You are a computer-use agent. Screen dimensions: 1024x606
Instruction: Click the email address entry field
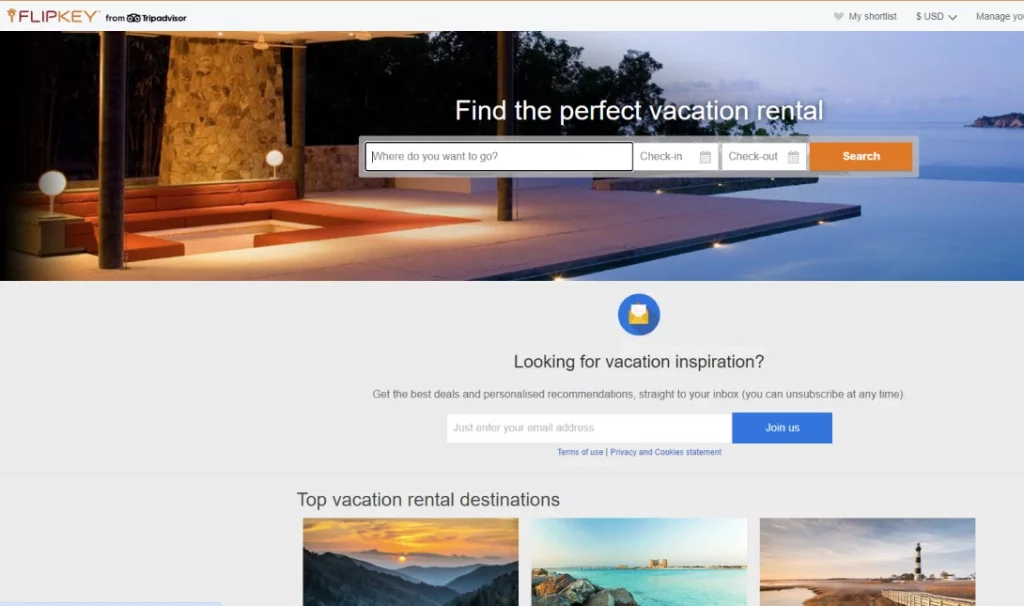(x=587, y=427)
